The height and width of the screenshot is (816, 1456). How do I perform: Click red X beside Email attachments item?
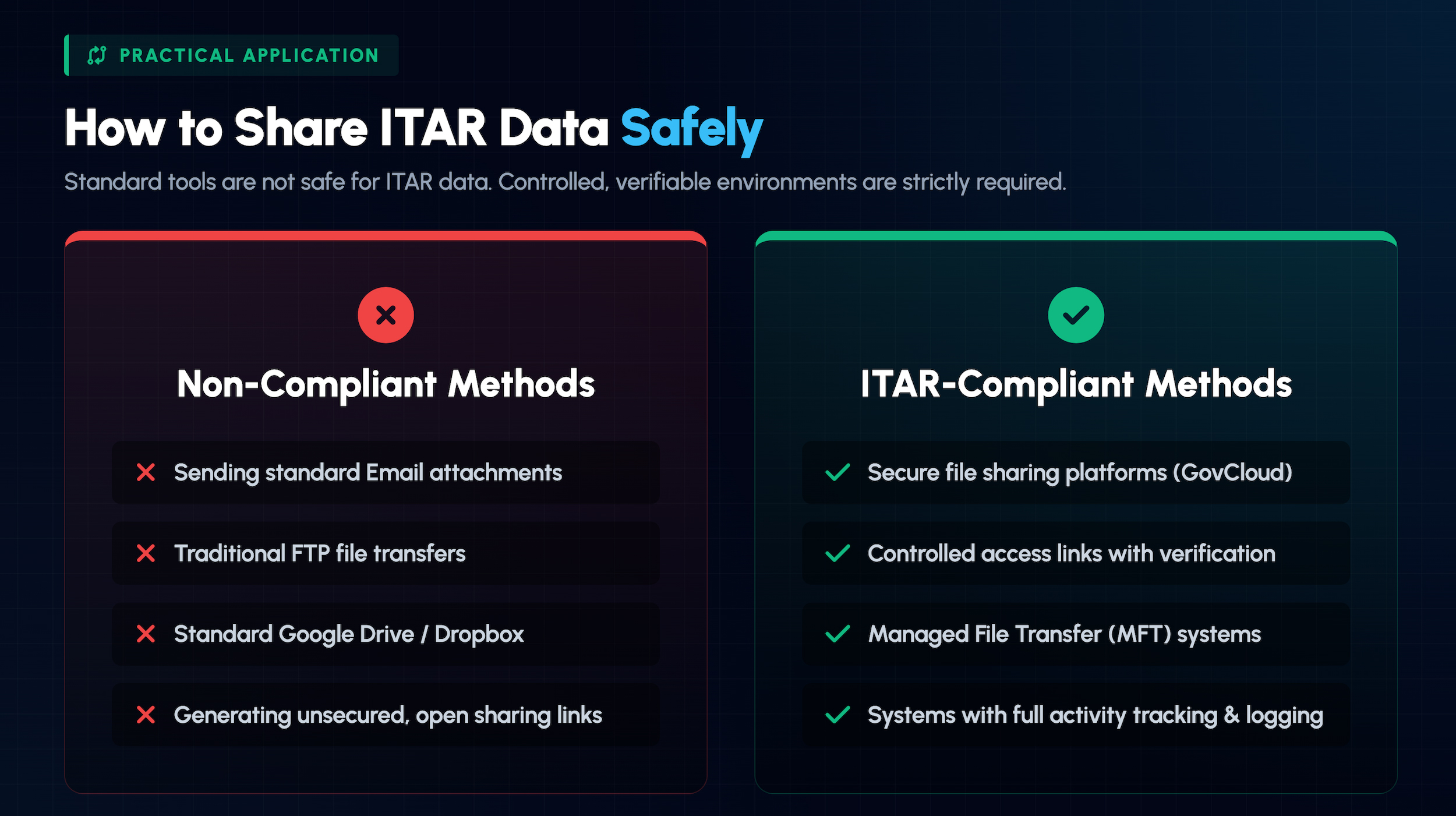click(x=146, y=472)
